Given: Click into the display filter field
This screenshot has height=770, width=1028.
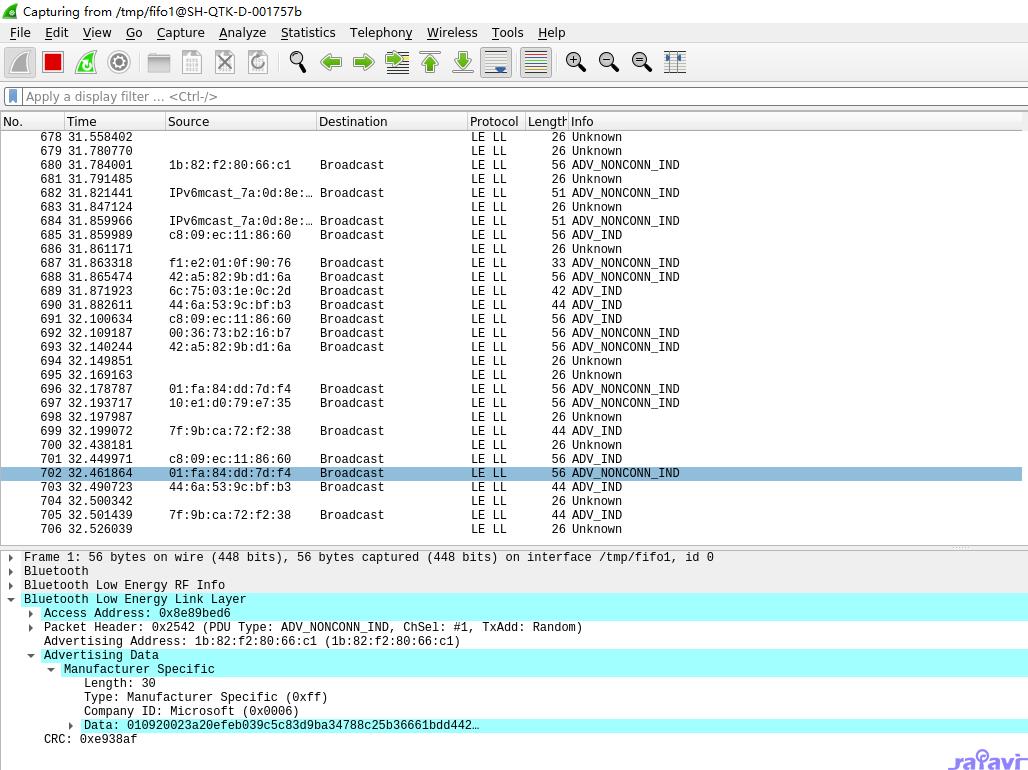Looking at the screenshot, I should (500, 96).
